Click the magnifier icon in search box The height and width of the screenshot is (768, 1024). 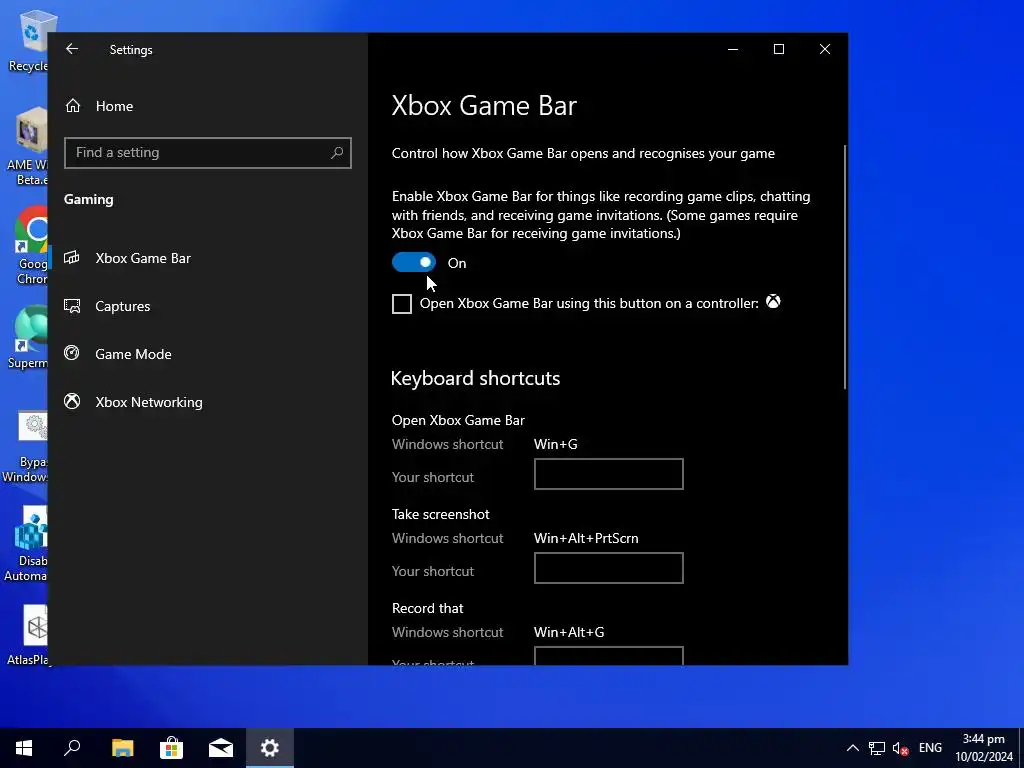337,153
